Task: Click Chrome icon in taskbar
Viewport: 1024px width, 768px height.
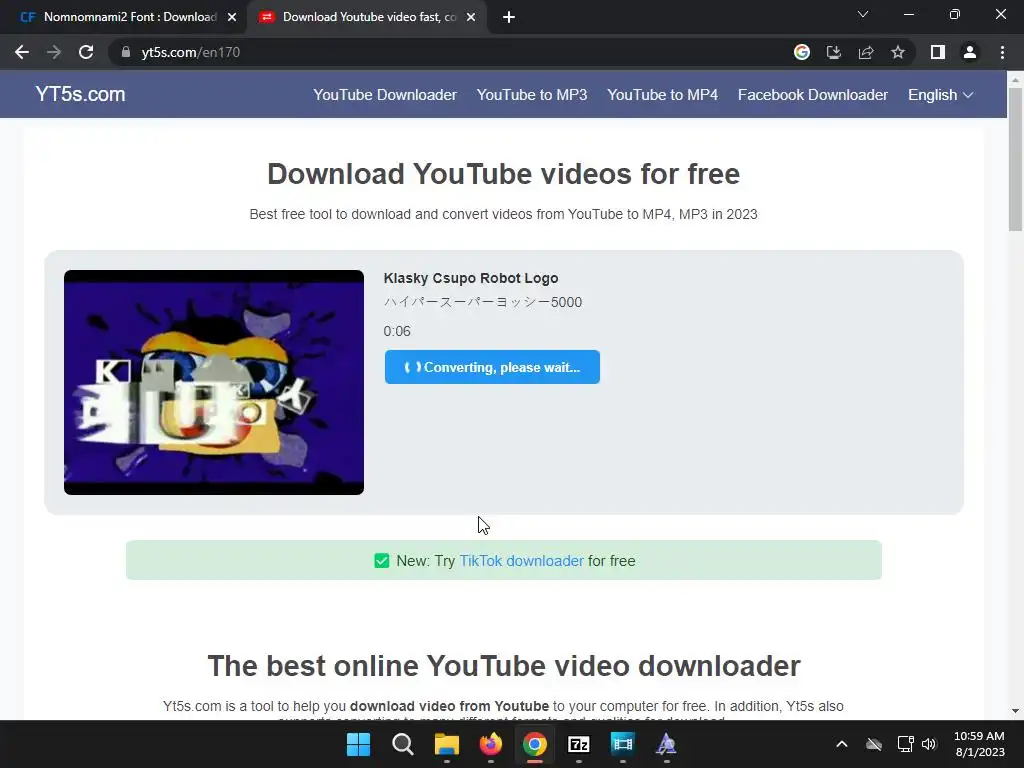Action: click(535, 744)
